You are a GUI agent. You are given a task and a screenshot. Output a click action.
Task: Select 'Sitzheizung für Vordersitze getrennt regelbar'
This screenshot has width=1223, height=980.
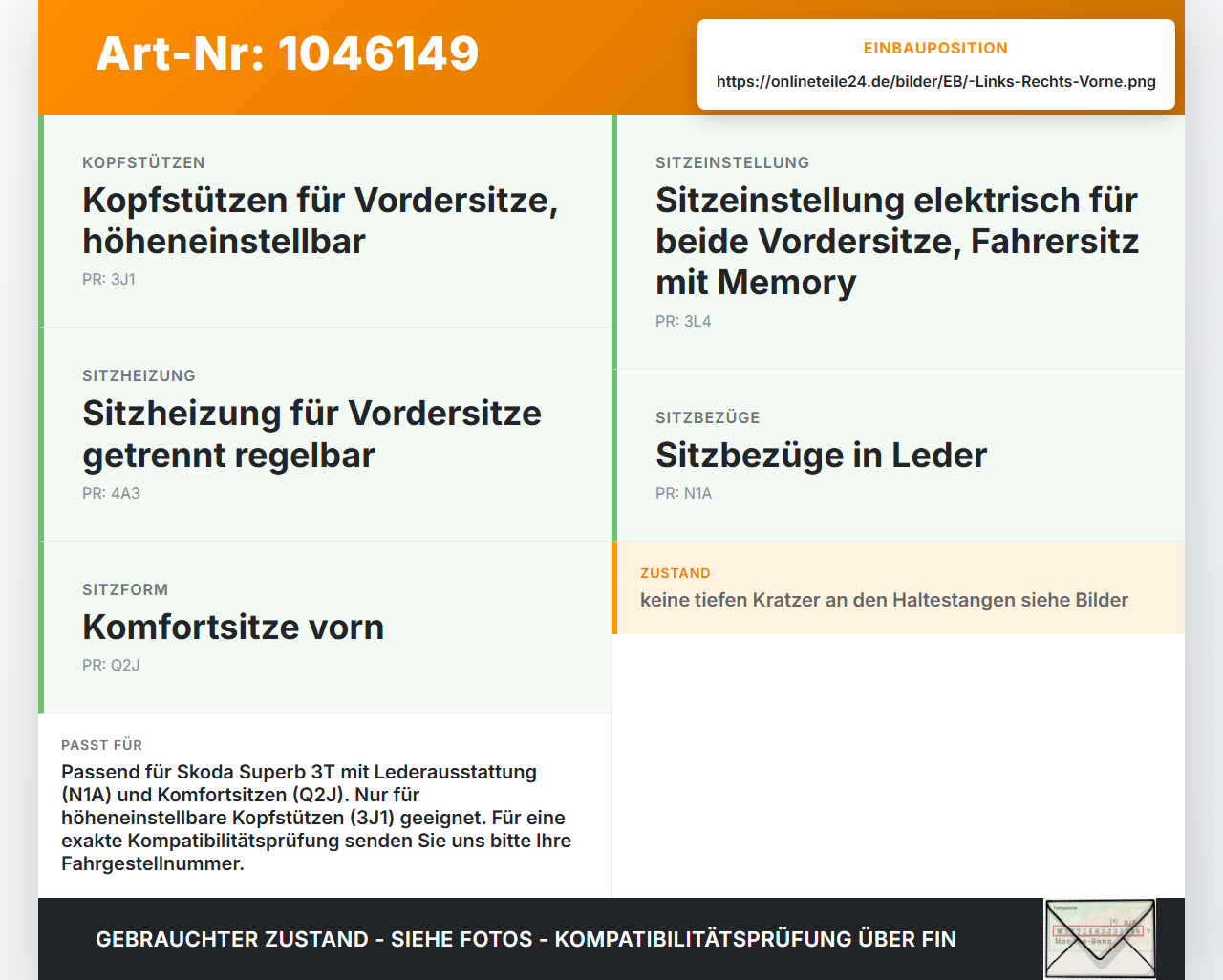311,434
